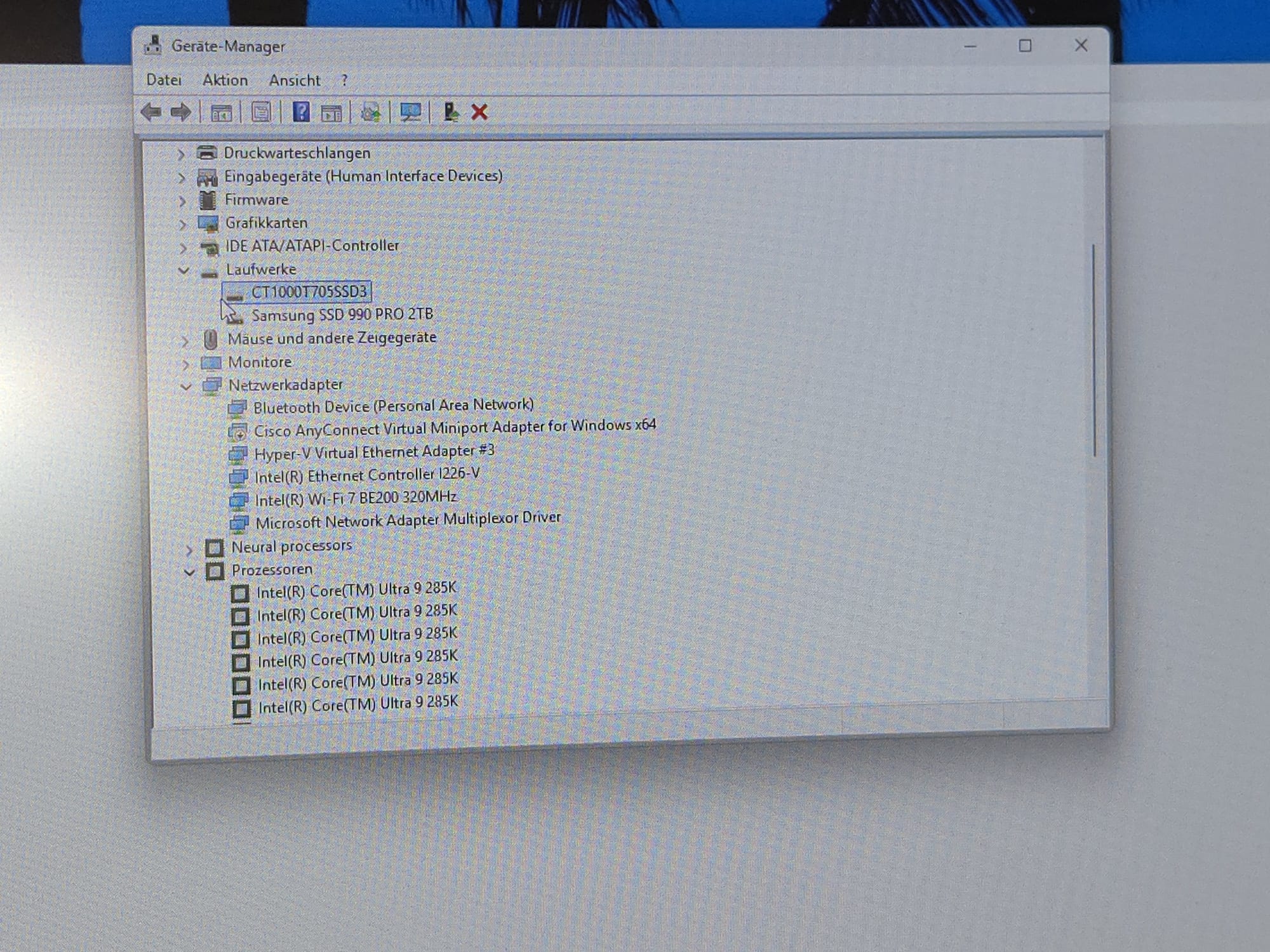Open the Properties toolbar icon

261,113
